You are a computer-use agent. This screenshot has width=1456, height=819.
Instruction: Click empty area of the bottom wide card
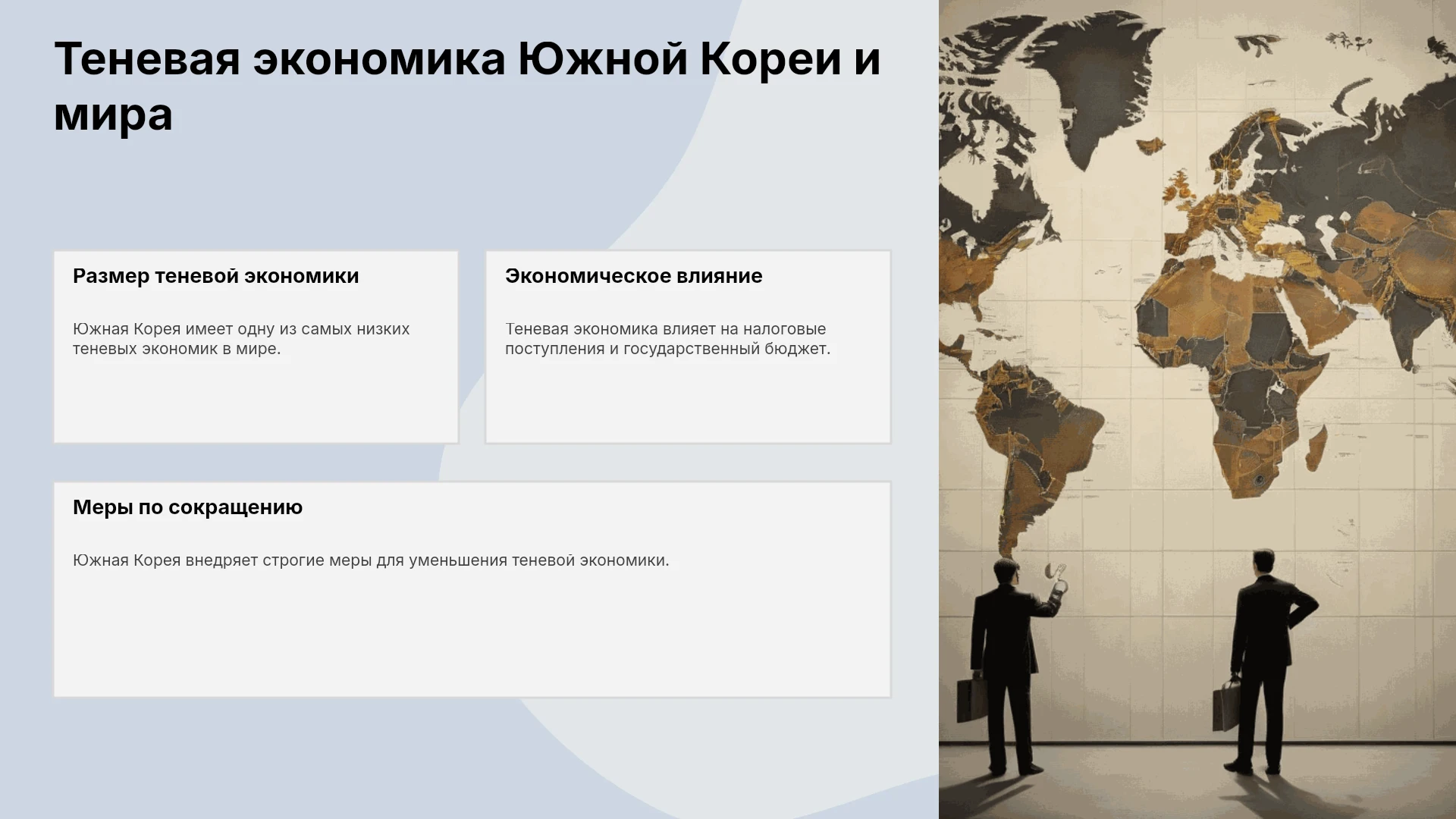(472, 633)
